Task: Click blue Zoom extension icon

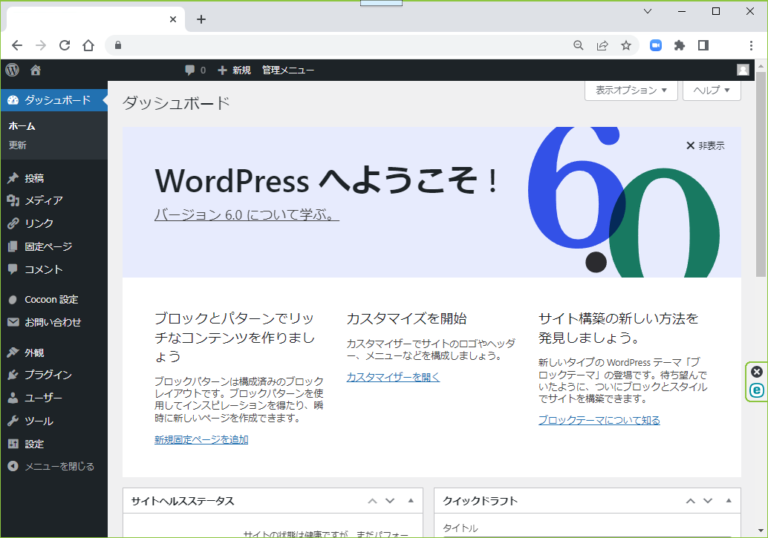Action: pos(655,46)
